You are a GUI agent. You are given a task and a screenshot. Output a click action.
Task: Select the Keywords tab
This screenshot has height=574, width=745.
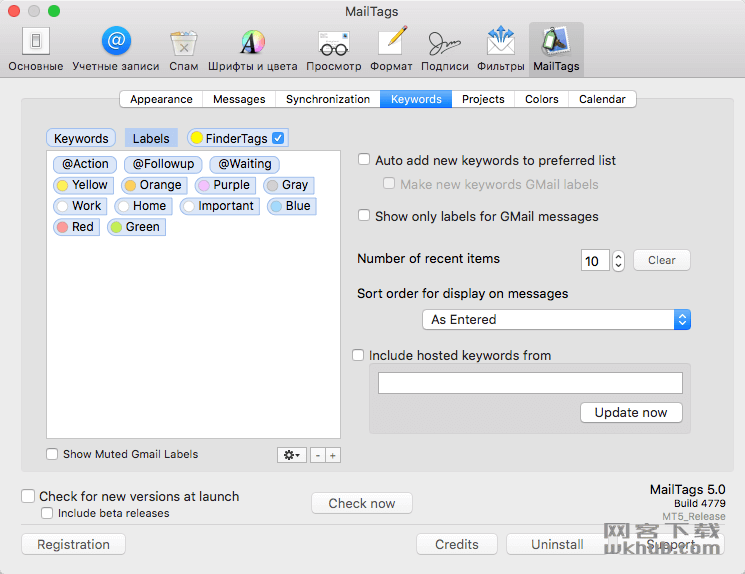click(416, 99)
